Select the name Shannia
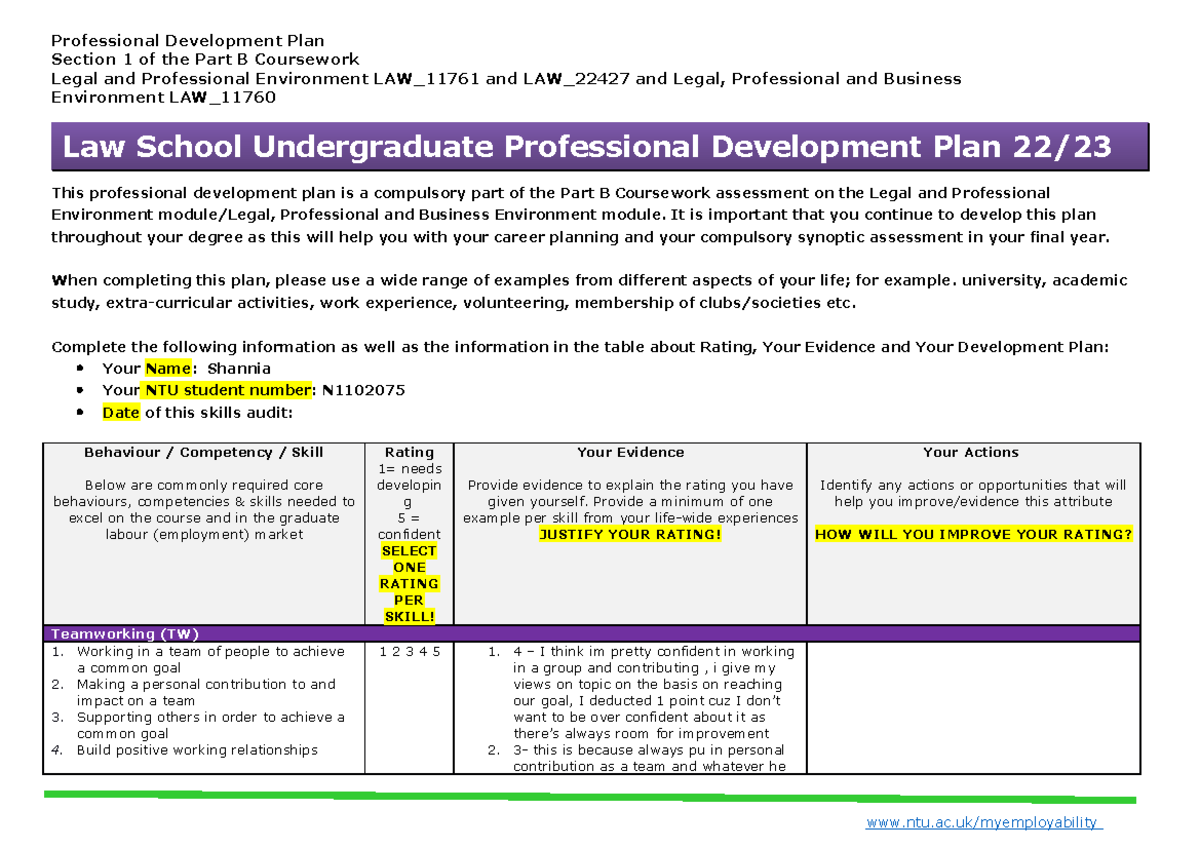Viewport: 1200px width, 848px height. (239, 368)
